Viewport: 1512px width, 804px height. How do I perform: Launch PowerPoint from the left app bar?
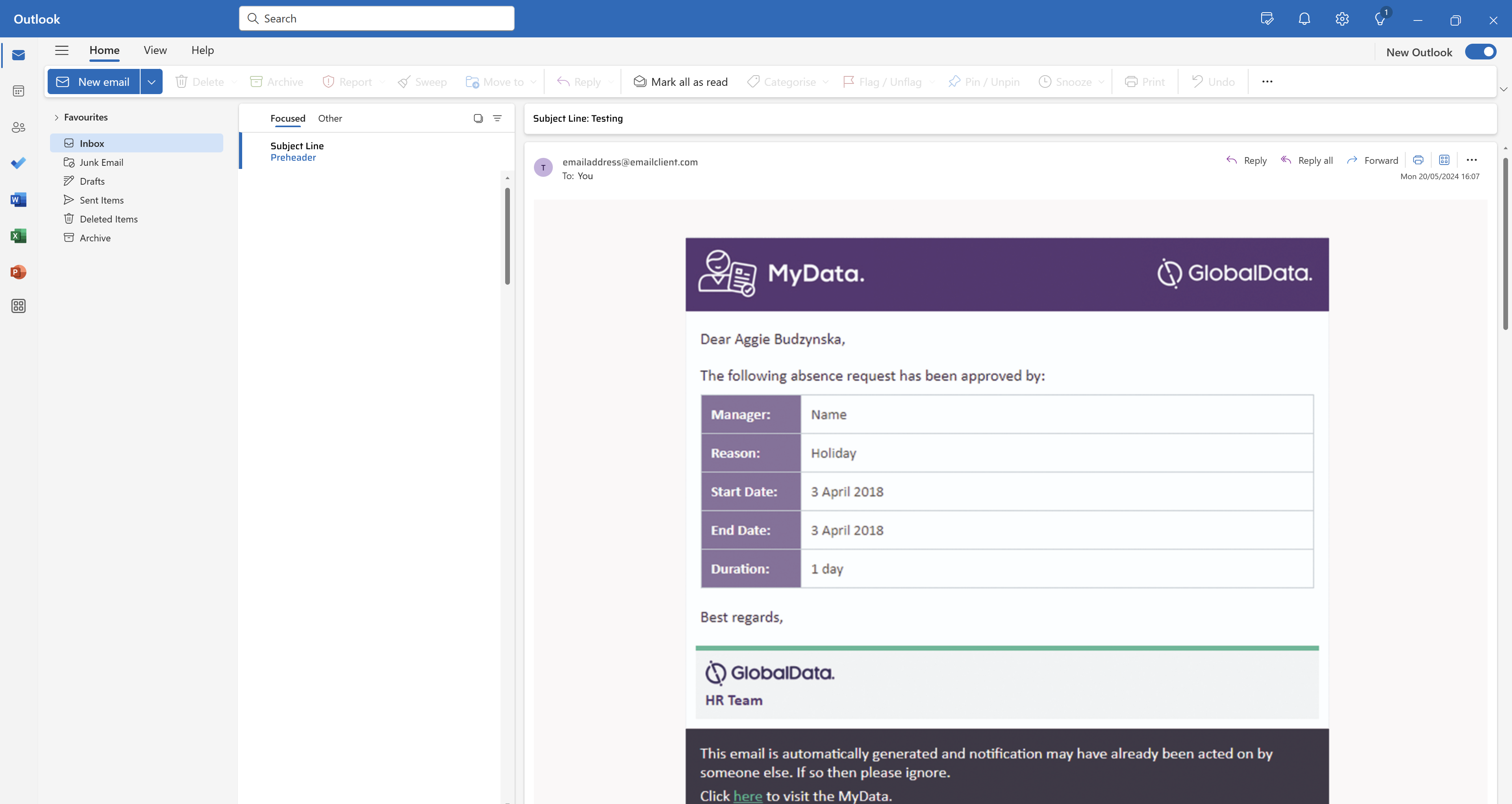point(18,272)
